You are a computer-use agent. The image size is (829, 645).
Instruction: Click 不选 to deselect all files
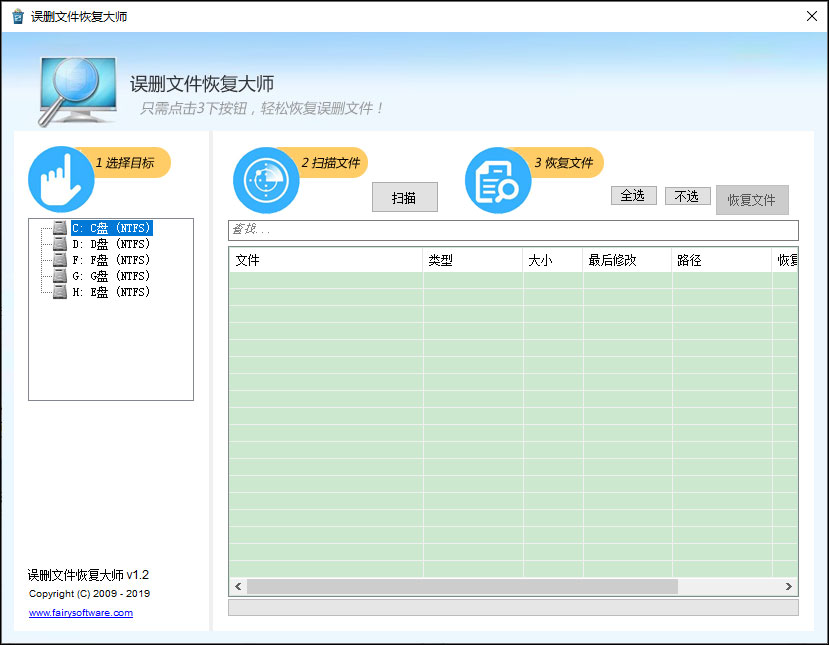(687, 195)
